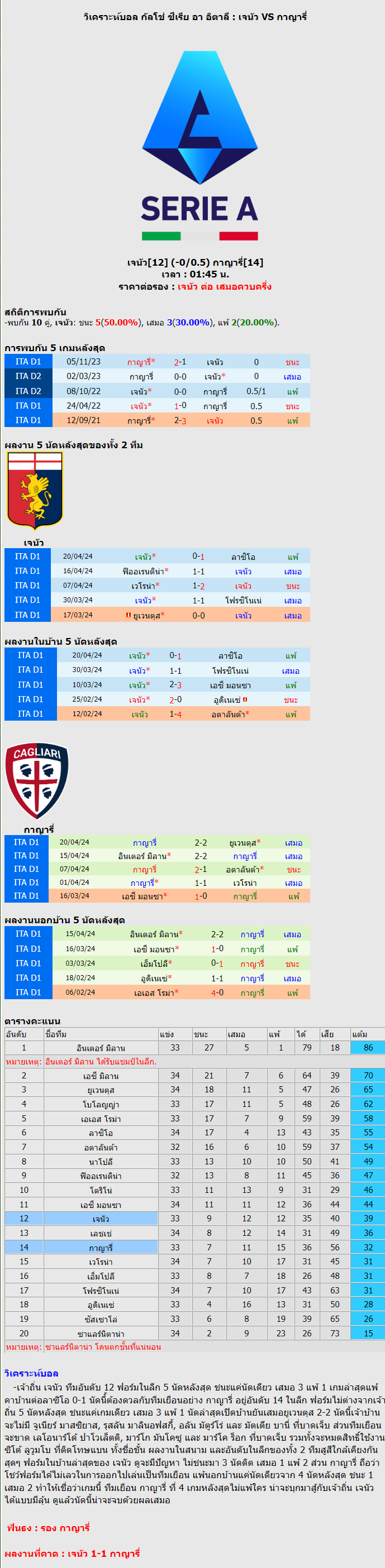This screenshot has width=385, height=1568.
Task: Select the 'สถิติการพบกัน' heading
Action: point(35,312)
